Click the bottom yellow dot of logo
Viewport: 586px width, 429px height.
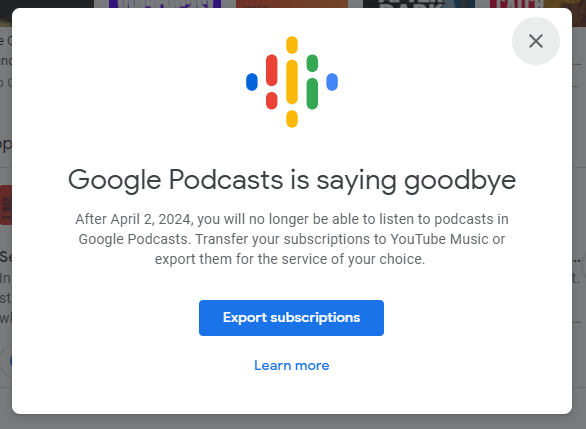pos(292,119)
